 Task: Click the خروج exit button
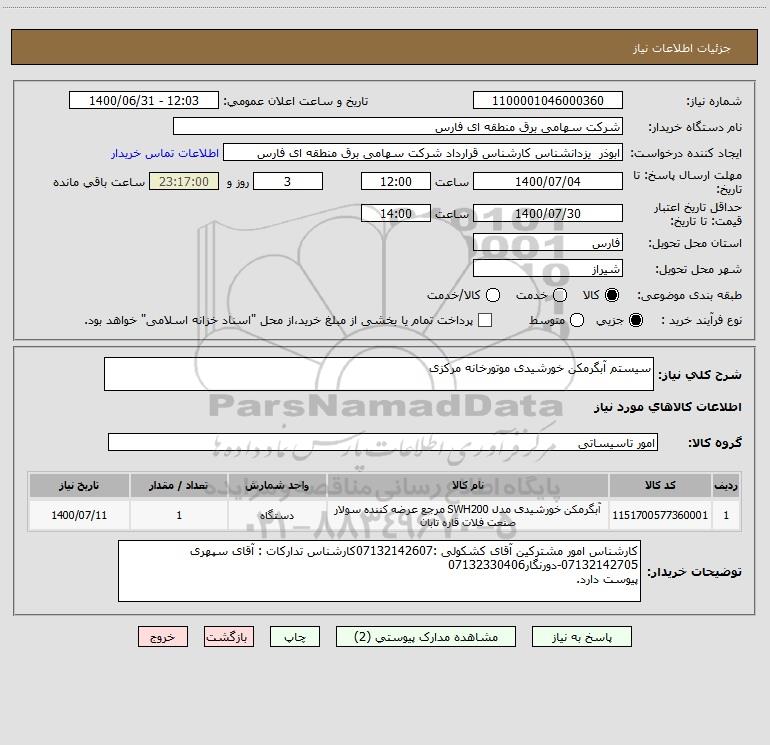click(x=163, y=637)
